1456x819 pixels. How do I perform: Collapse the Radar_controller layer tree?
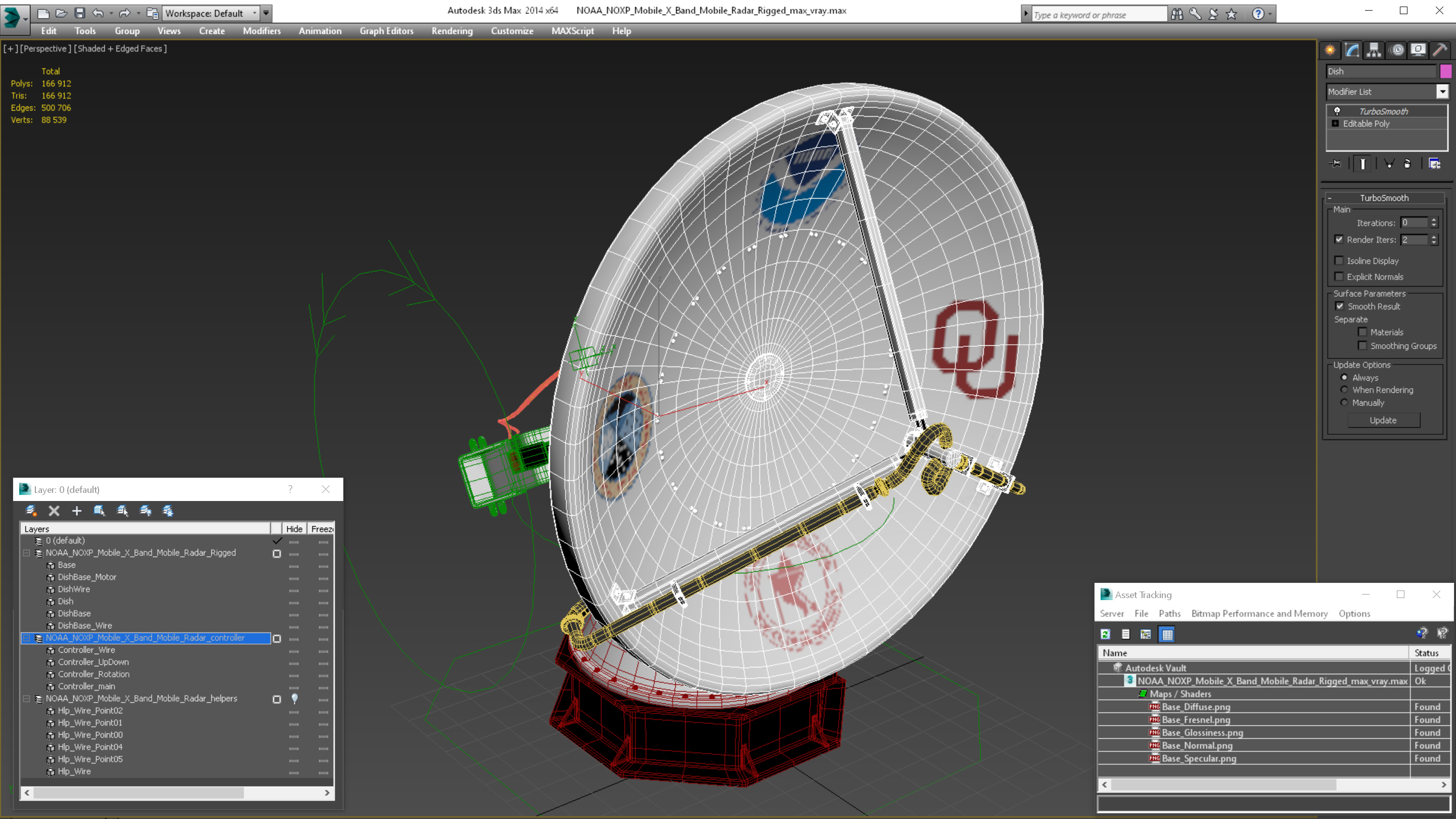[x=27, y=638]
